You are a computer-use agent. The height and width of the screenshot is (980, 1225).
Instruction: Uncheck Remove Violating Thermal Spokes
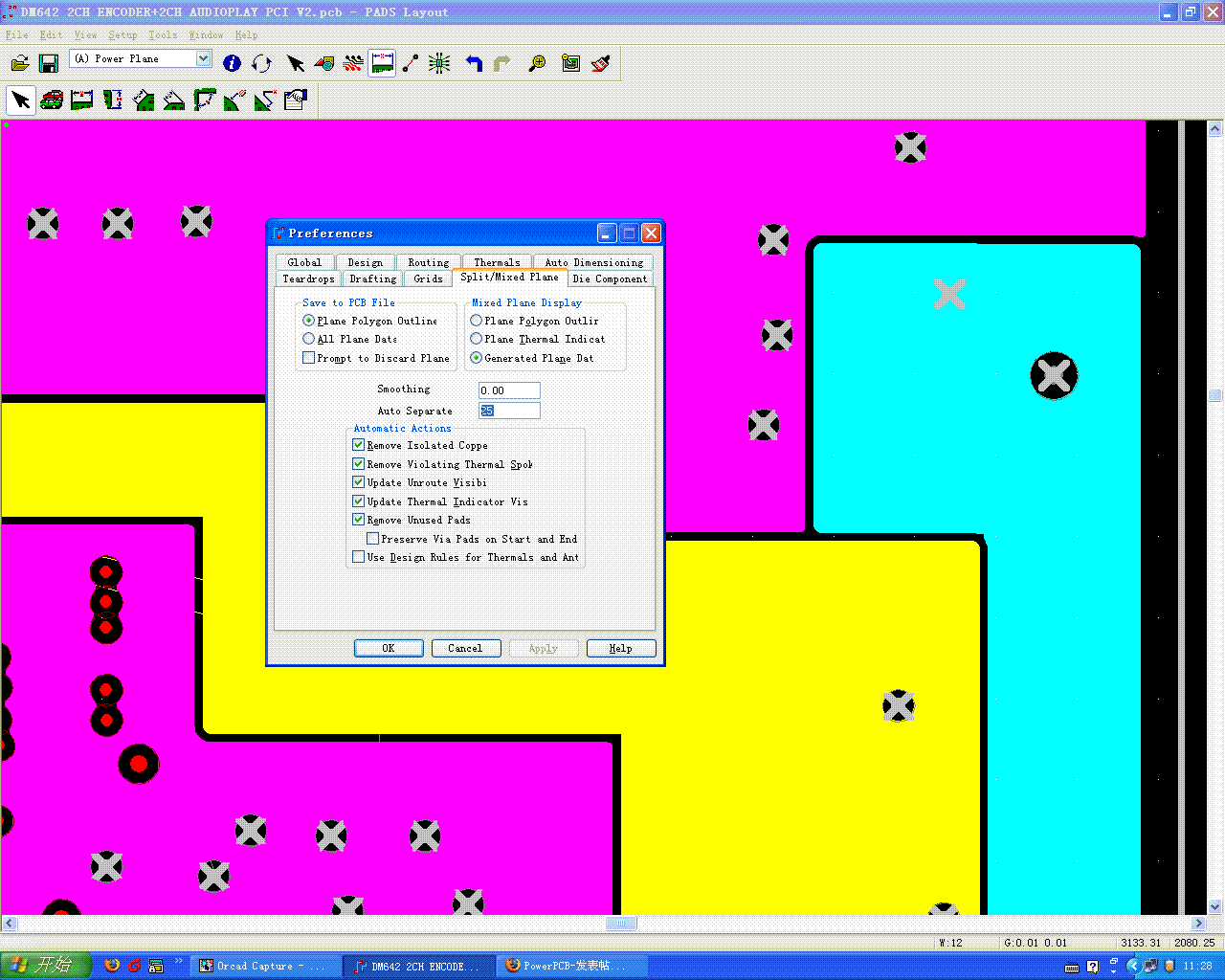[x=359, y=464]
